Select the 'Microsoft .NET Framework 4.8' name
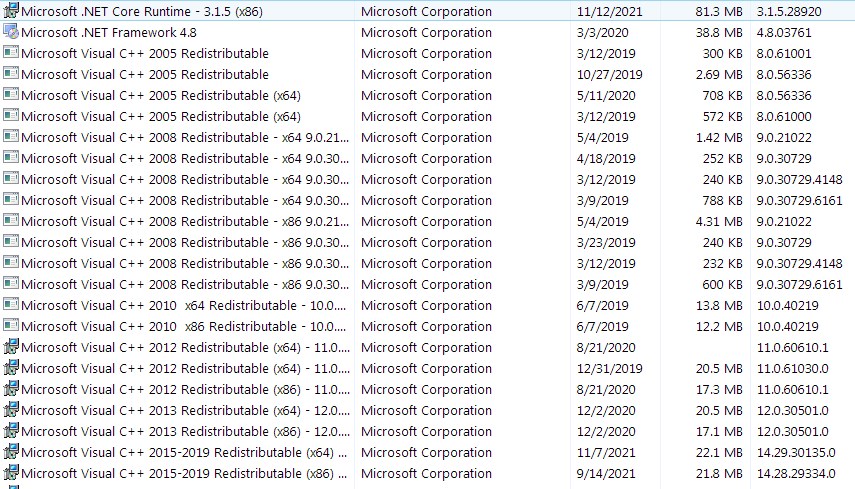 [109, 33]
